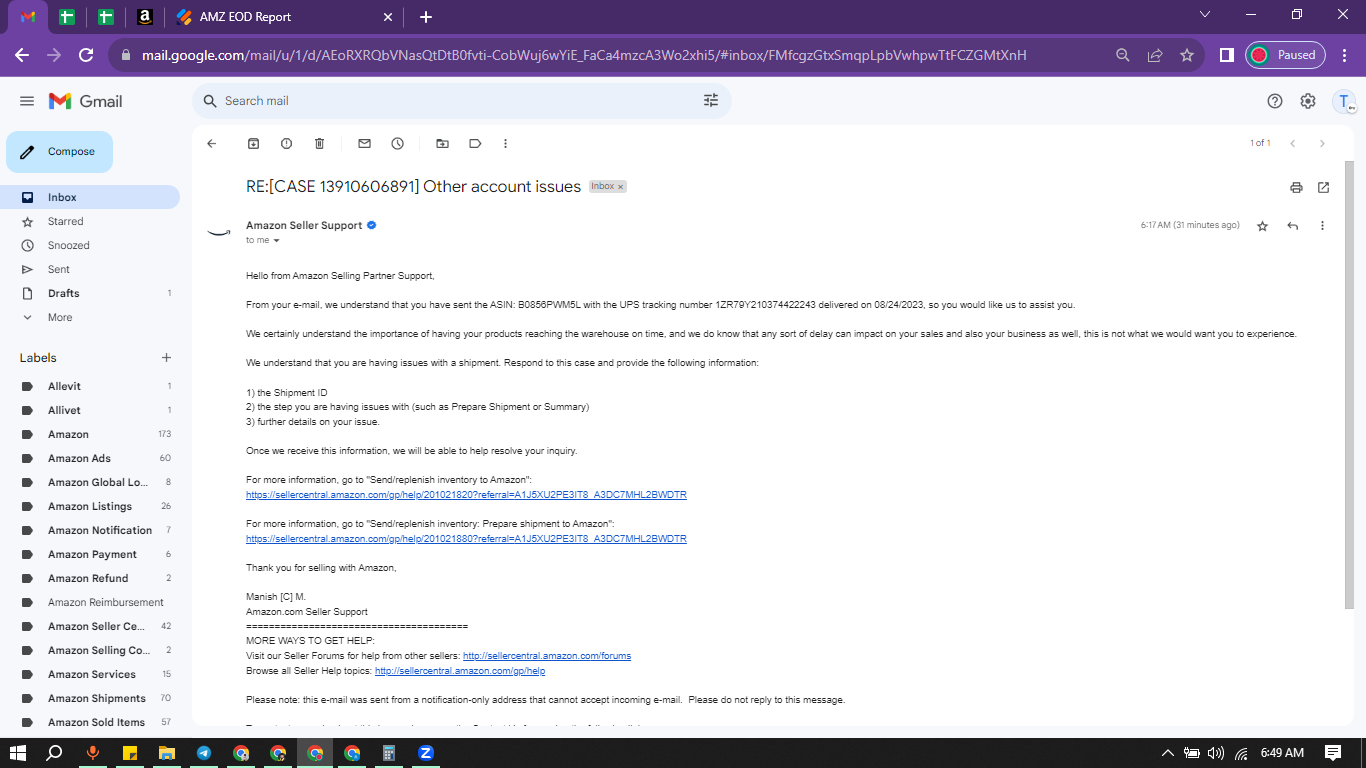Open the Amazon Notification label
1366x768 pixels.
tap(90, 531)
